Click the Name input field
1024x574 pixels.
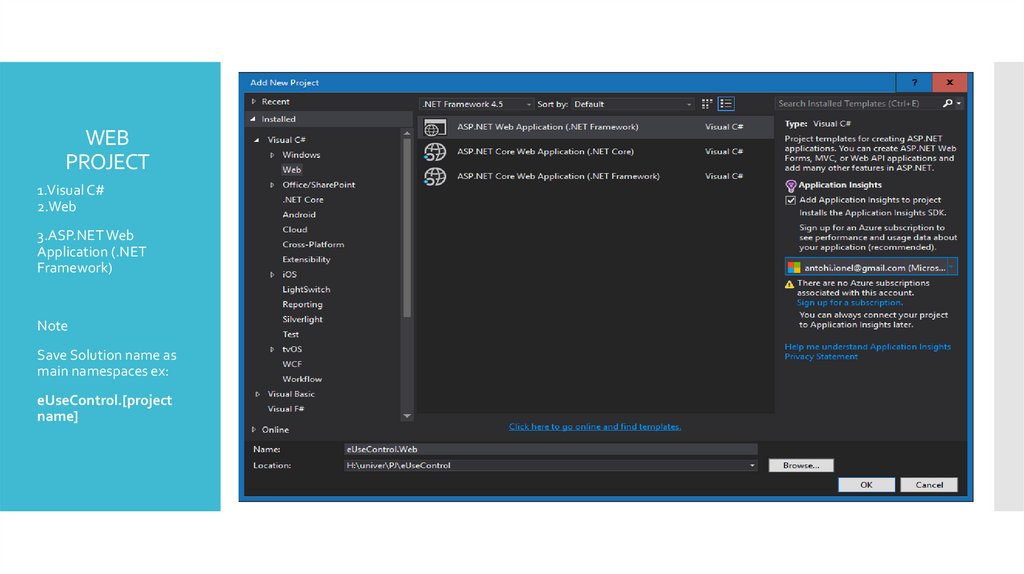[x=551, y=449]
